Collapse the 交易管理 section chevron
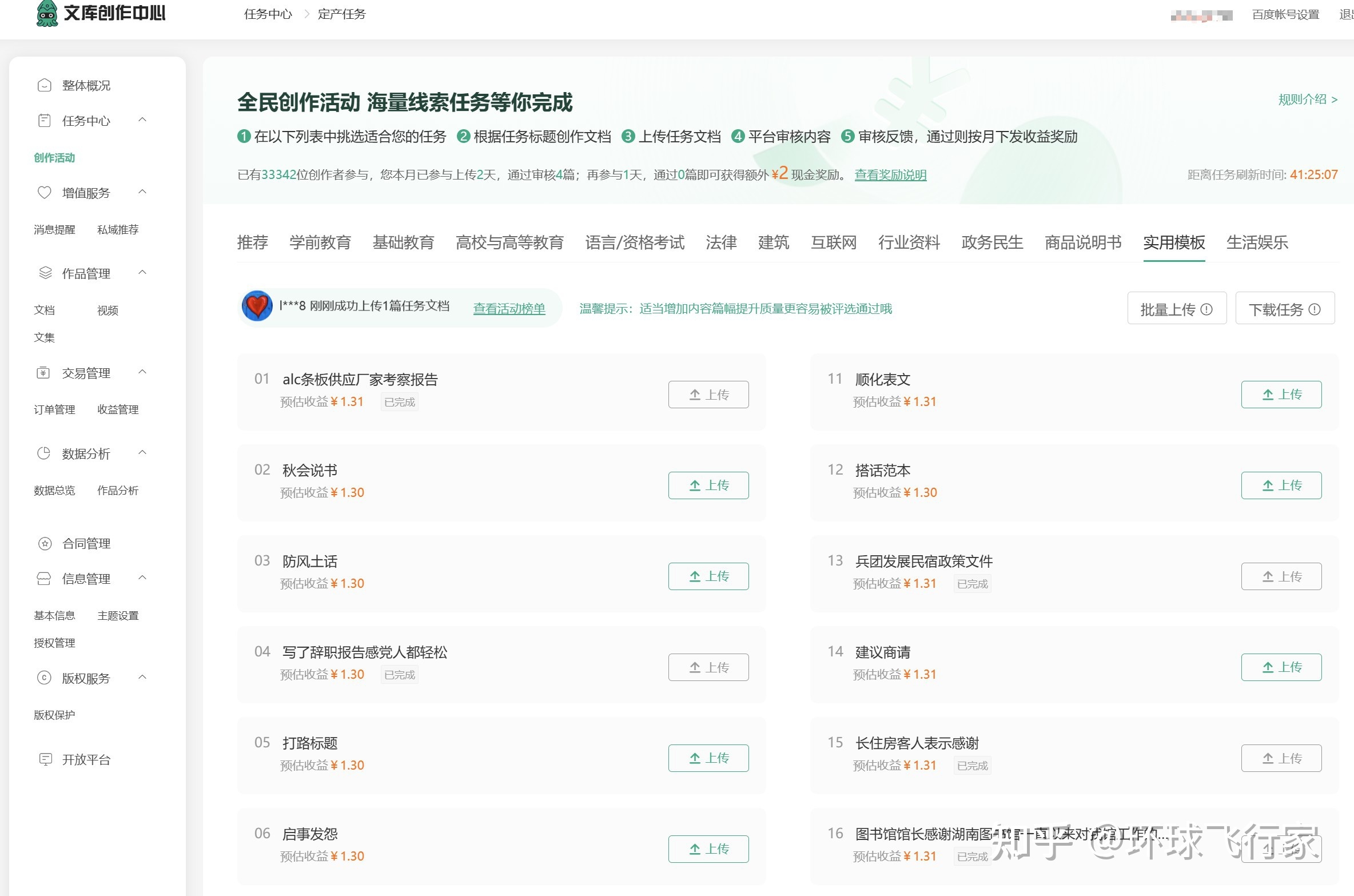This screenshot has height=896, width=1354. [x=143, y=372]
